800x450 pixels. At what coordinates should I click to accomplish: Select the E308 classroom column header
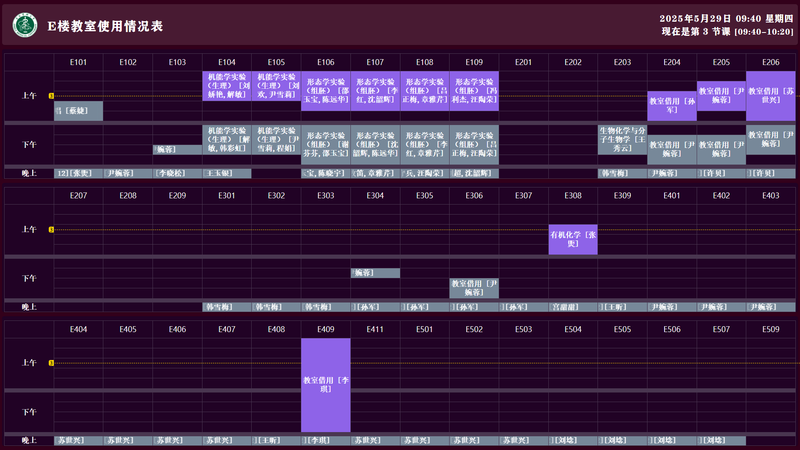pos(572,195)
